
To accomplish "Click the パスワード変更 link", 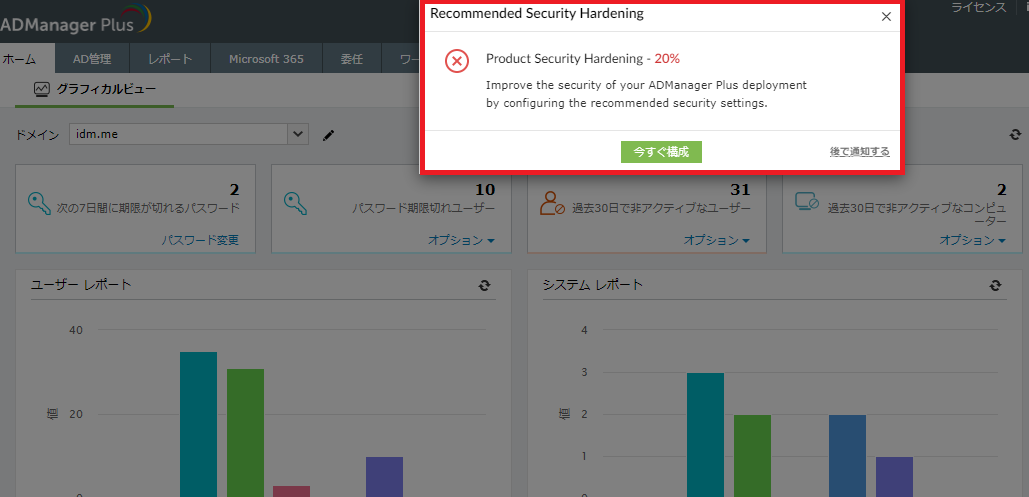I will 200,240.
